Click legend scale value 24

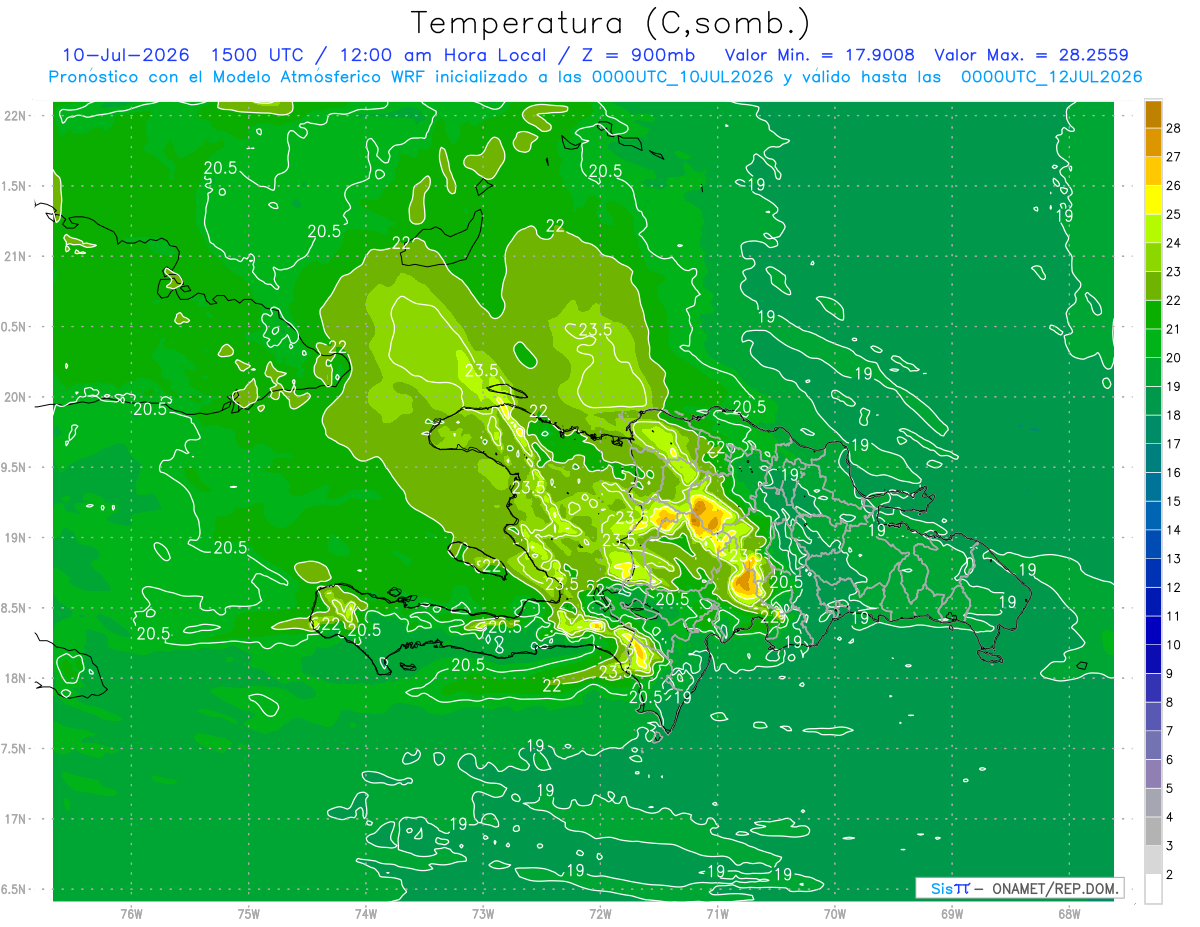click(x=1173, y=243)
